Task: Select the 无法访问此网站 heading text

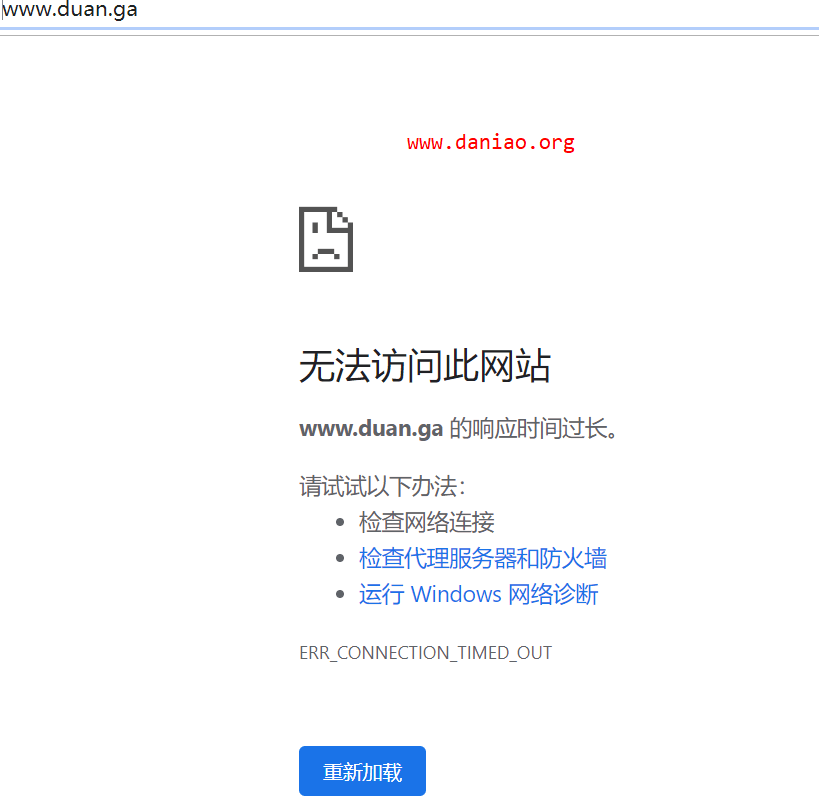Action: (x=425, y=366)
